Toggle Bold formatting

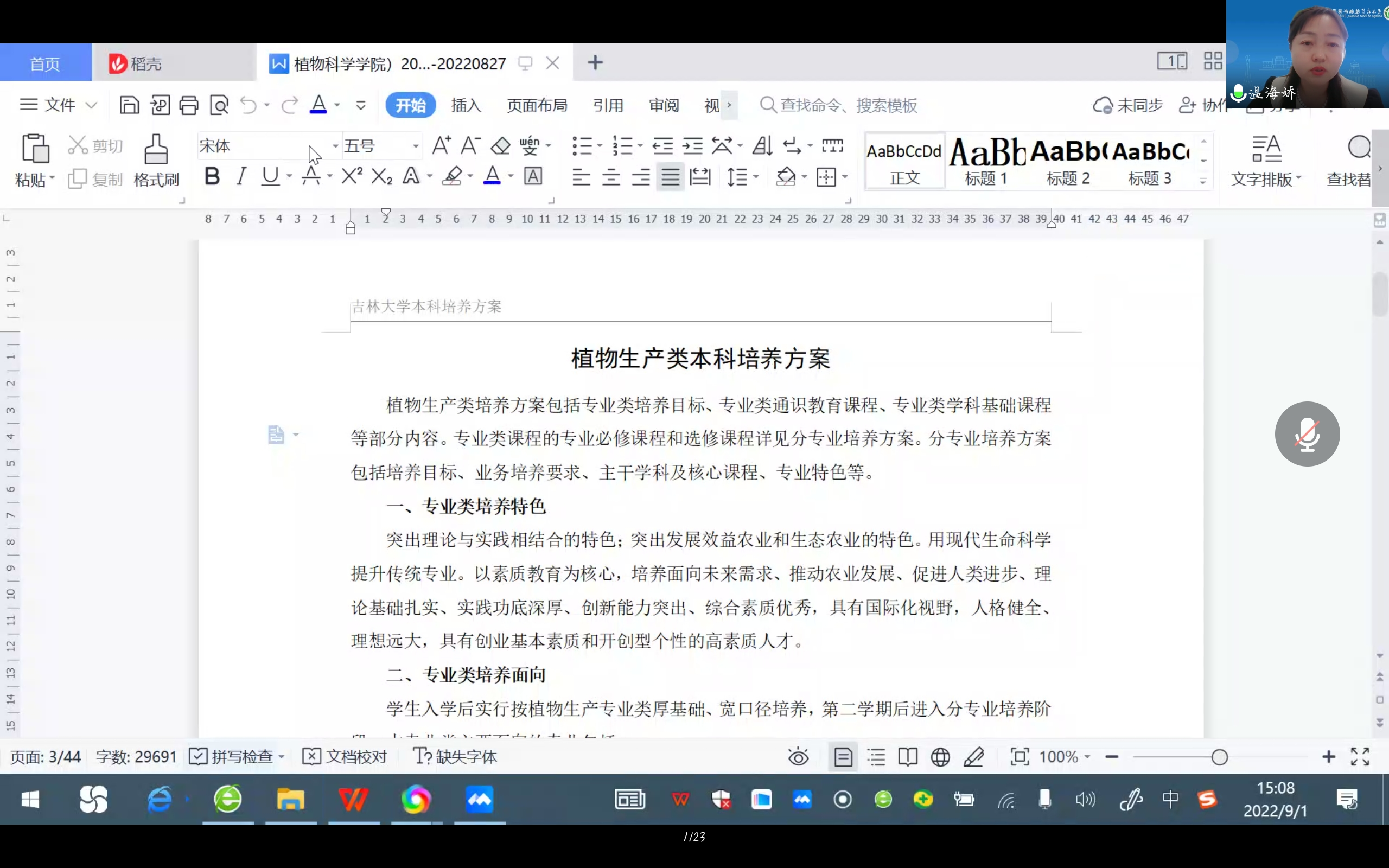click(x=212, y=176)
